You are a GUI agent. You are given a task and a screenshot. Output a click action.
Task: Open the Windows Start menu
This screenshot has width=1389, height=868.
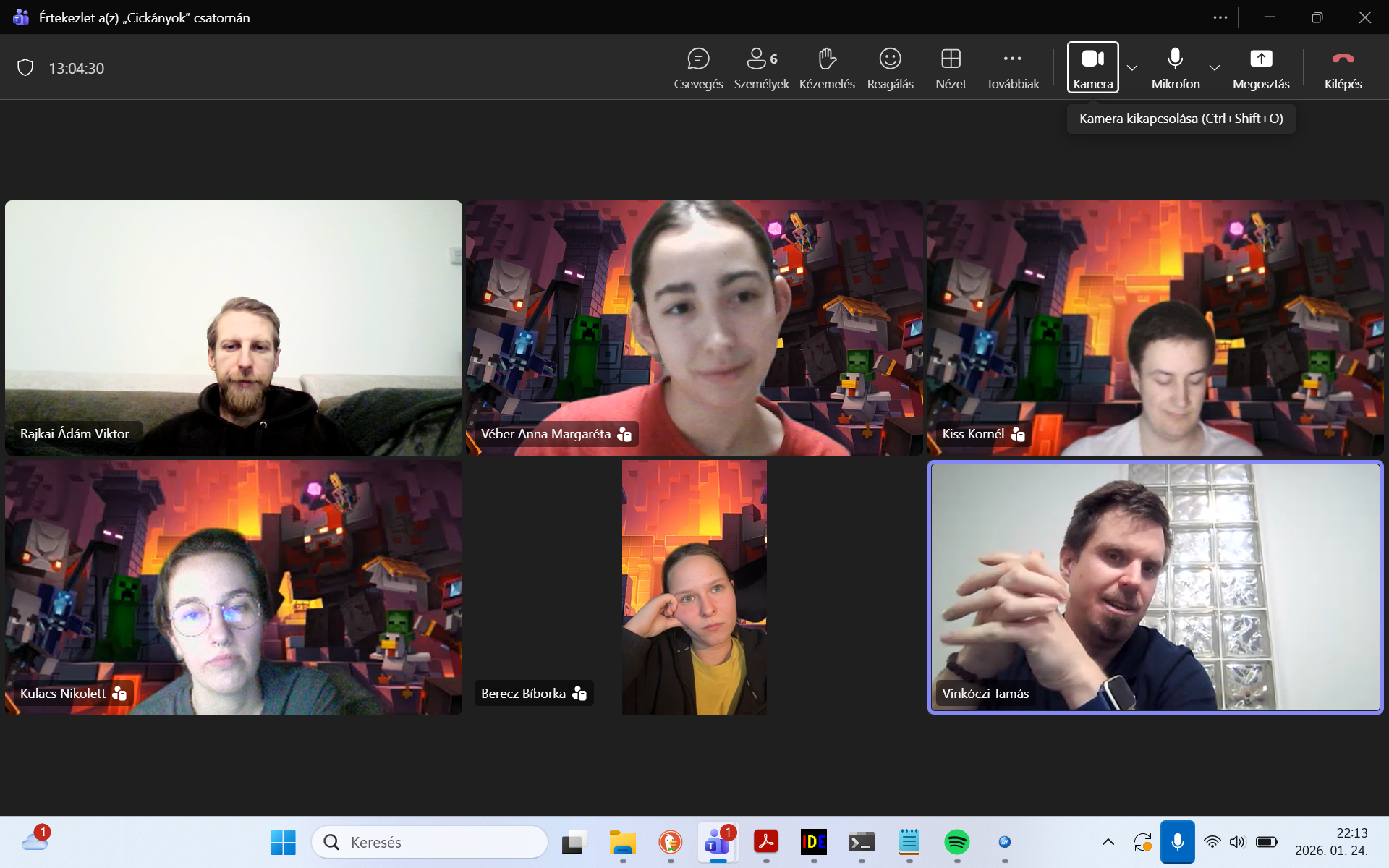click(283, 842)
